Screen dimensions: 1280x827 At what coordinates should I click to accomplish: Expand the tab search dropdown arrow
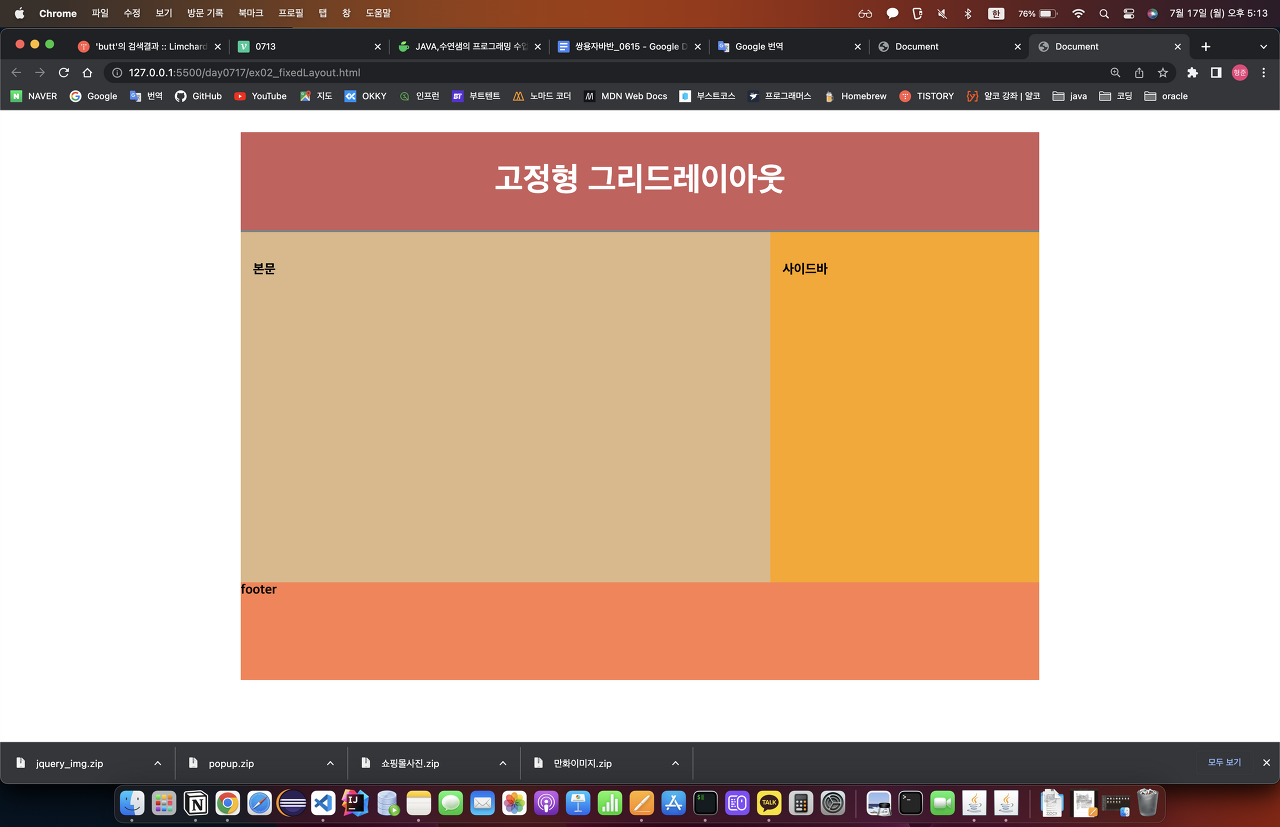coord(1263,46)
